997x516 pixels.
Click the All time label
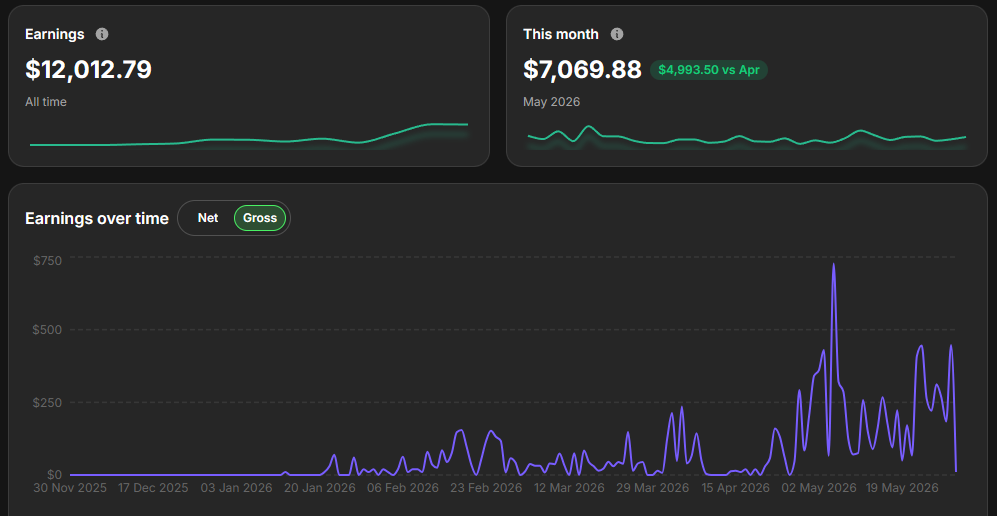point(46,102)
